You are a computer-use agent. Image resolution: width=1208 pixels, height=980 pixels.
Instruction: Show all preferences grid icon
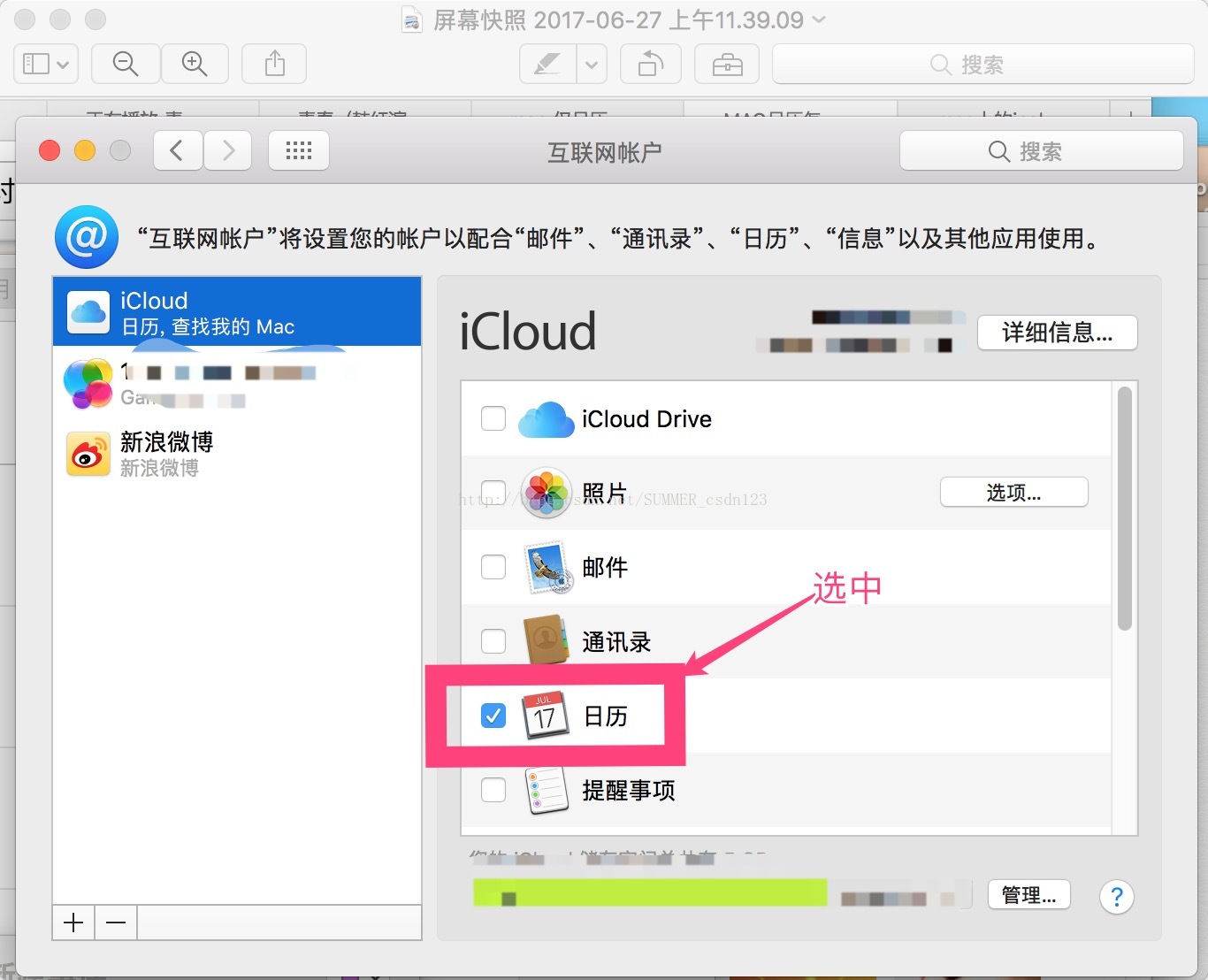click(x=299, y=150)
